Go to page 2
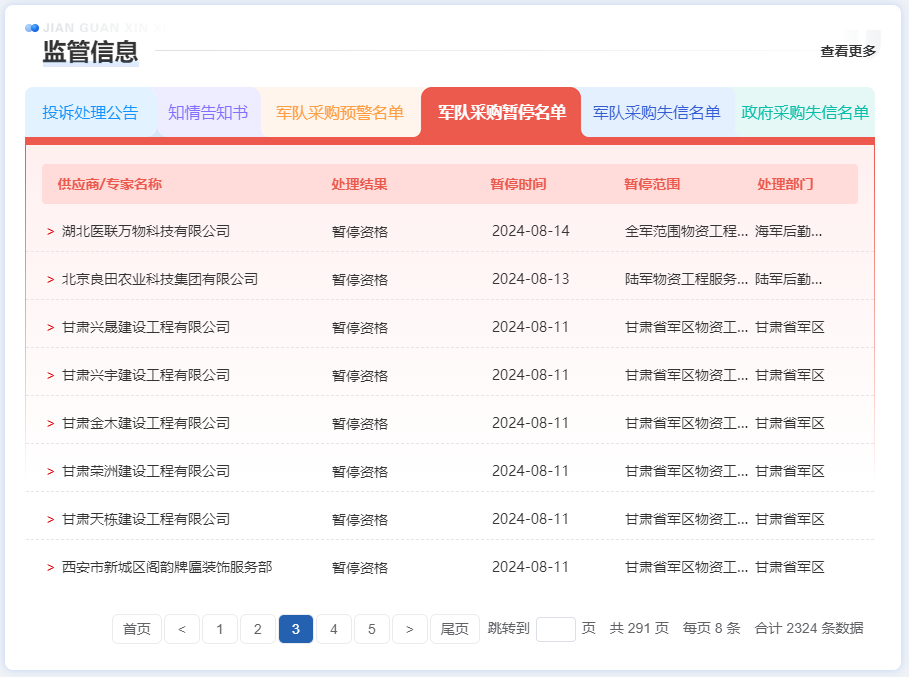 pos(258,629)
